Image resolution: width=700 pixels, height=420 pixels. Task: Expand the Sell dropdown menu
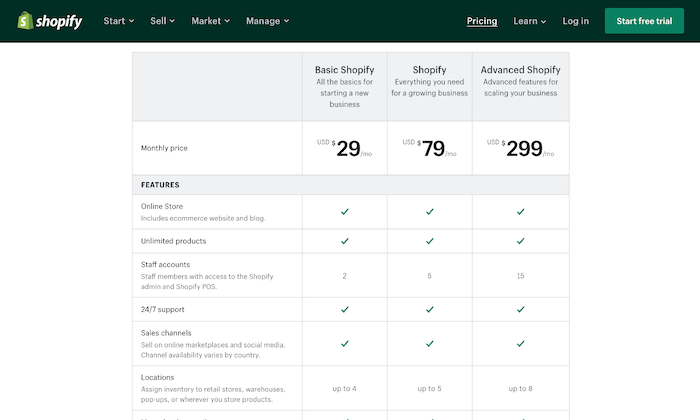[x=162, y=21]
